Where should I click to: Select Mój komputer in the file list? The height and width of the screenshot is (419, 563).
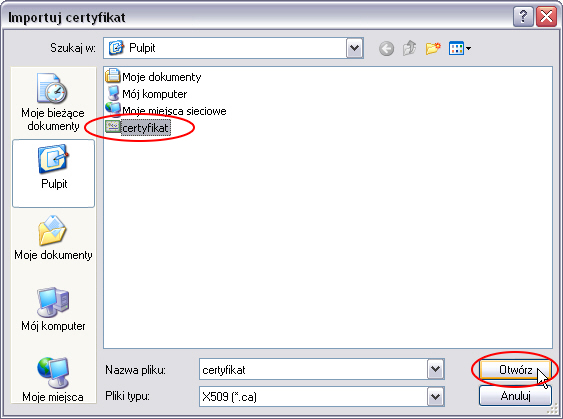tap(146, 94)
